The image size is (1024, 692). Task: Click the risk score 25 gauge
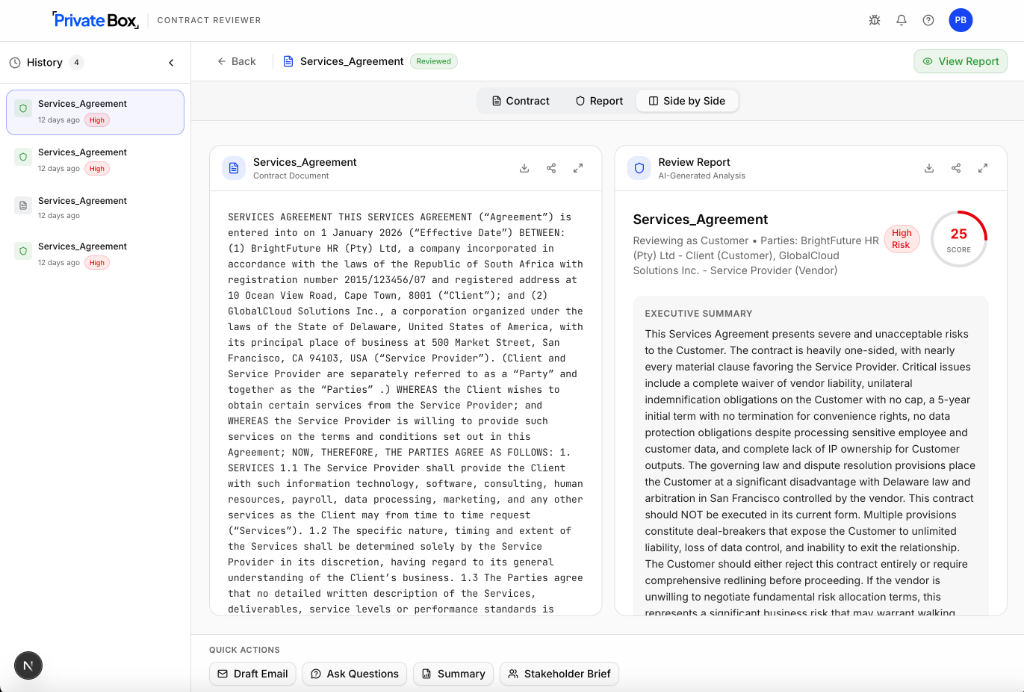(x=958, y=239)
